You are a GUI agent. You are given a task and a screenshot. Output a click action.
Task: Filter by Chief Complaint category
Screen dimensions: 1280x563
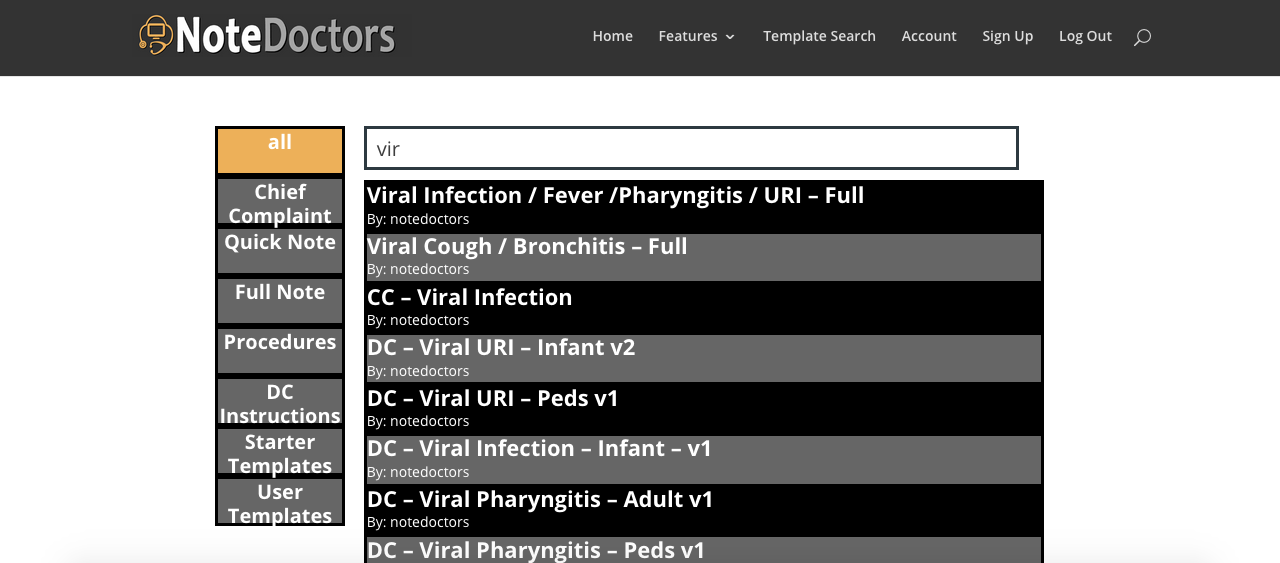click(x=280, y=201)
